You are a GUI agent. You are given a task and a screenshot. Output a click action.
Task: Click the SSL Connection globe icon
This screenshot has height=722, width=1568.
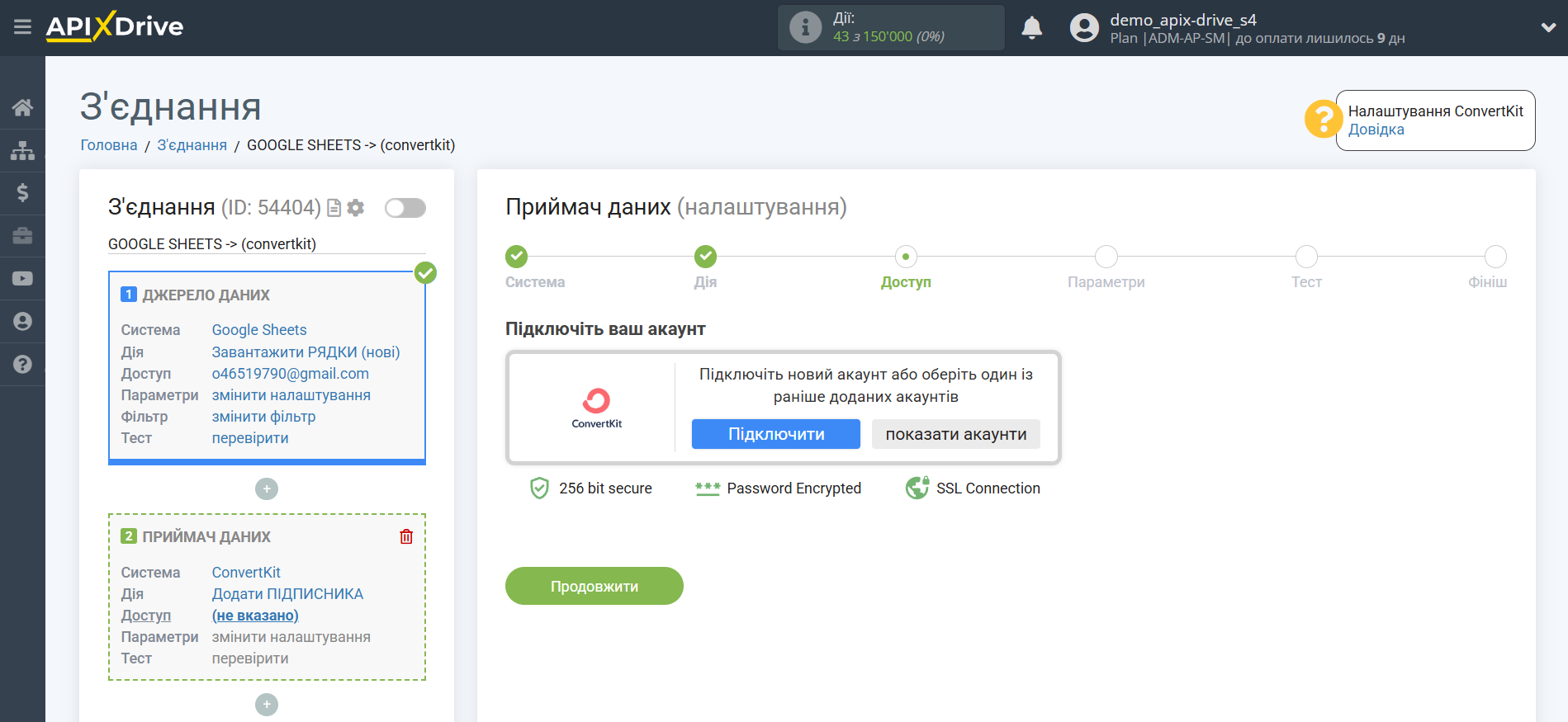[917, 488]
